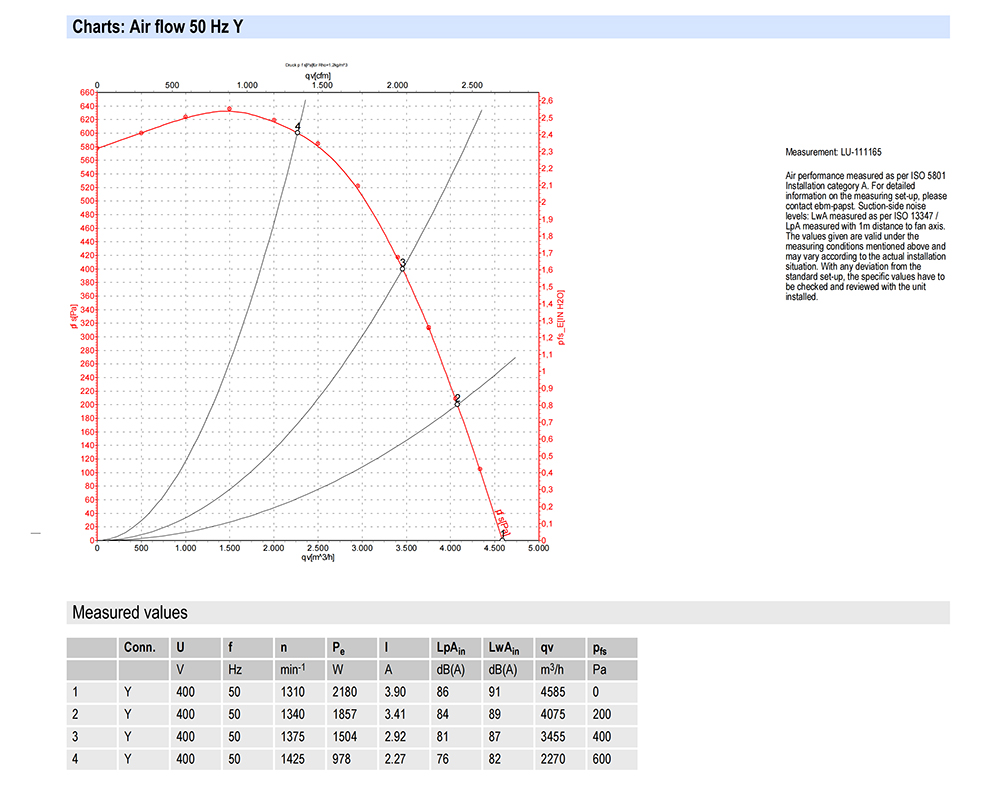The image size is (1000, 795).
Task: Click operating point 2 marker on the curve
Action: pos(457,402)
